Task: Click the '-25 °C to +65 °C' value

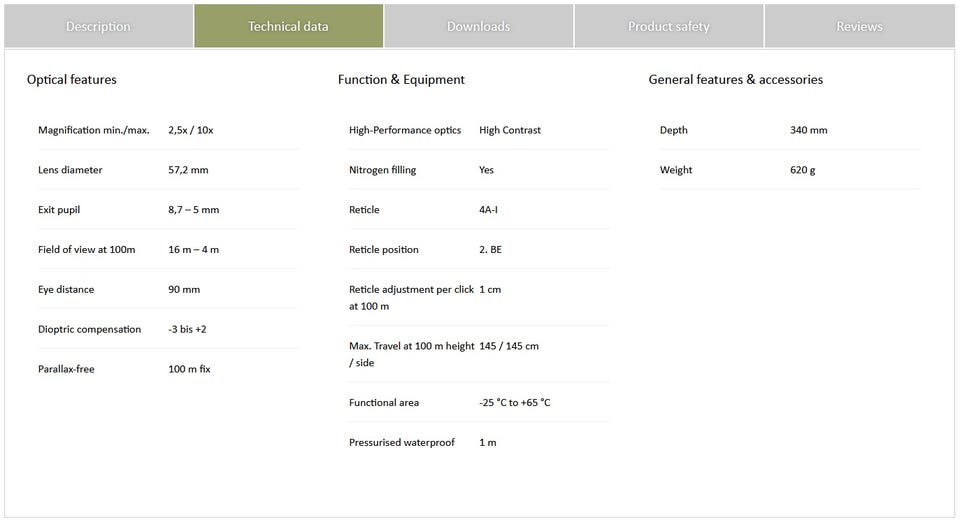Action: click(x=515, y=403)
